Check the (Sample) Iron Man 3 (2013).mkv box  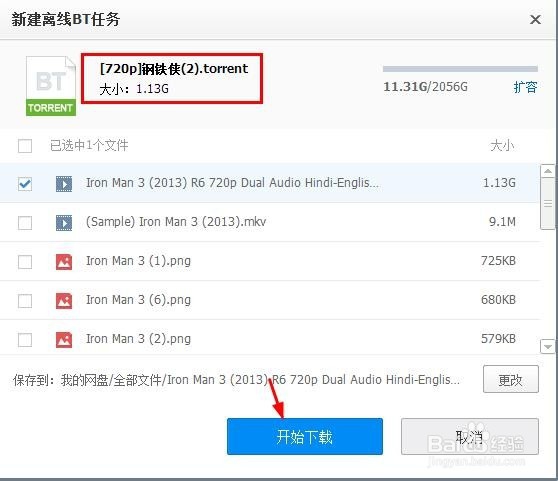click(x=25, y=223)
